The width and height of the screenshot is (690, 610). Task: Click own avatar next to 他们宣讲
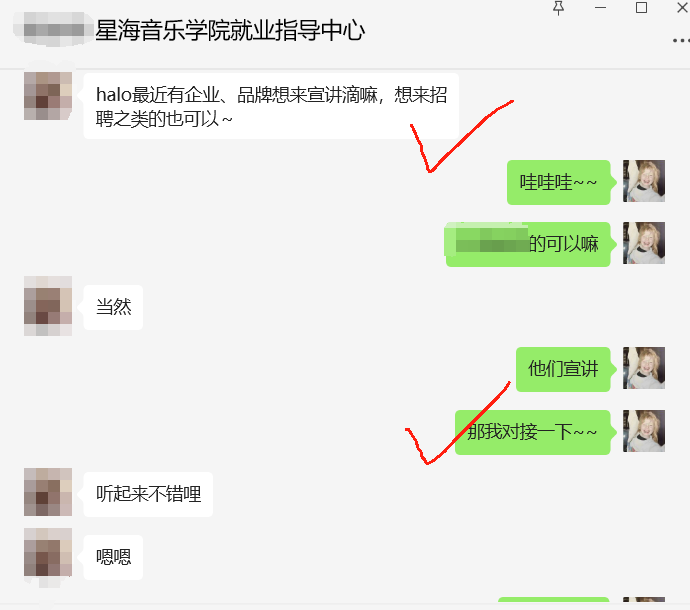644,368
